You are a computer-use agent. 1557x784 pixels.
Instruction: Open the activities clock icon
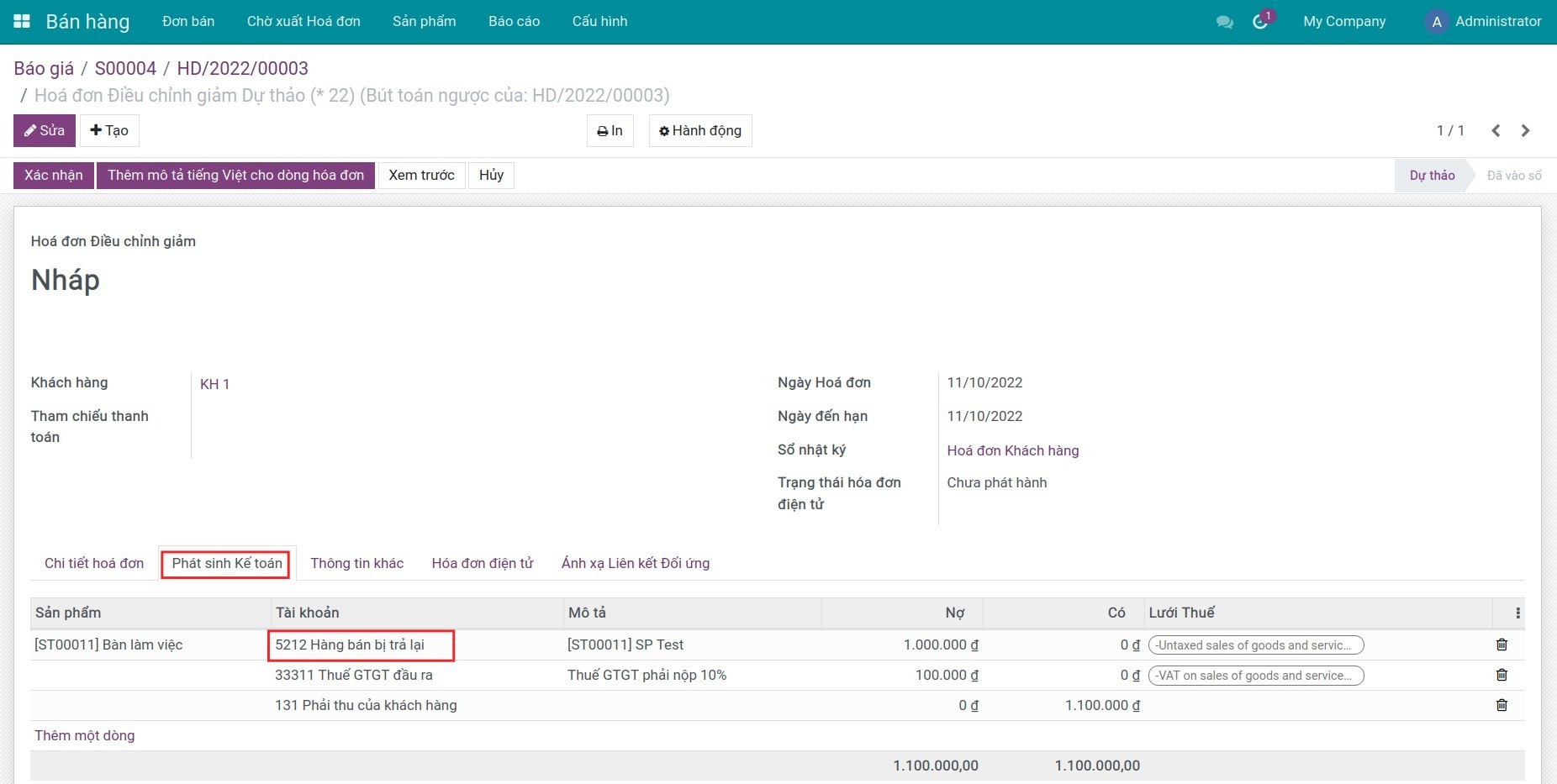[x=1260, y=22]
